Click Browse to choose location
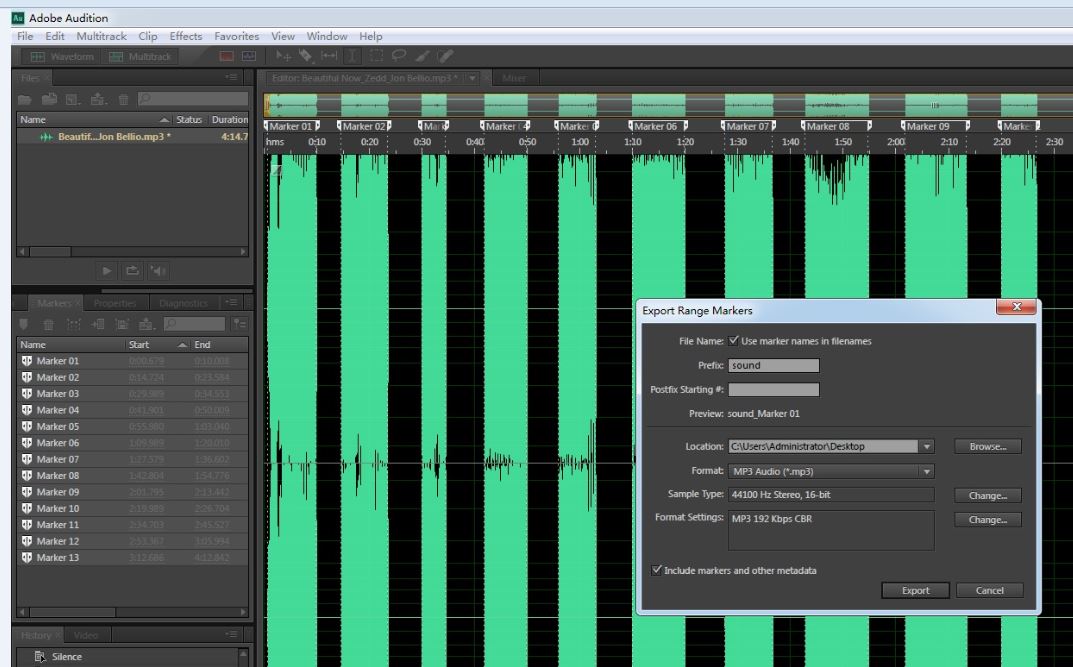The height and width of the screenshot is (667, 1073). 987,447
